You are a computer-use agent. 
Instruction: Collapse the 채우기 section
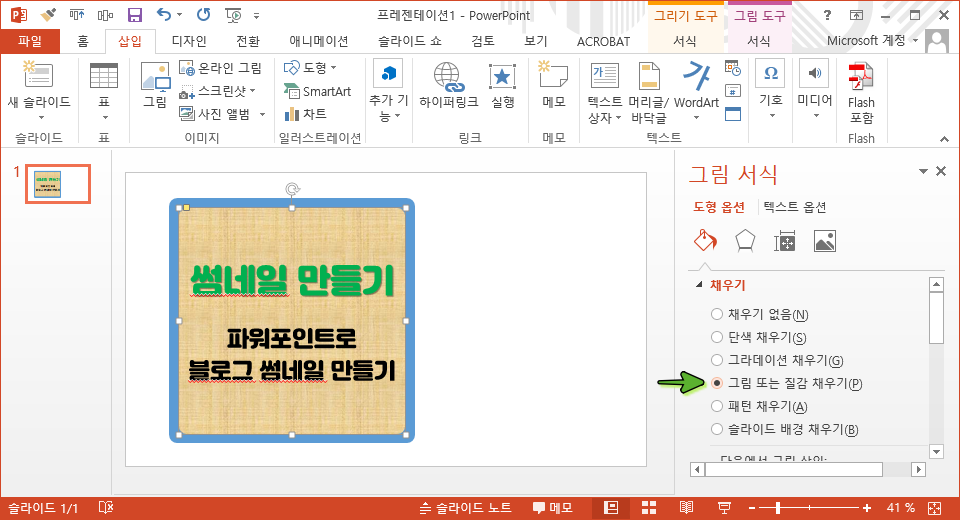(x=699, y=285)
